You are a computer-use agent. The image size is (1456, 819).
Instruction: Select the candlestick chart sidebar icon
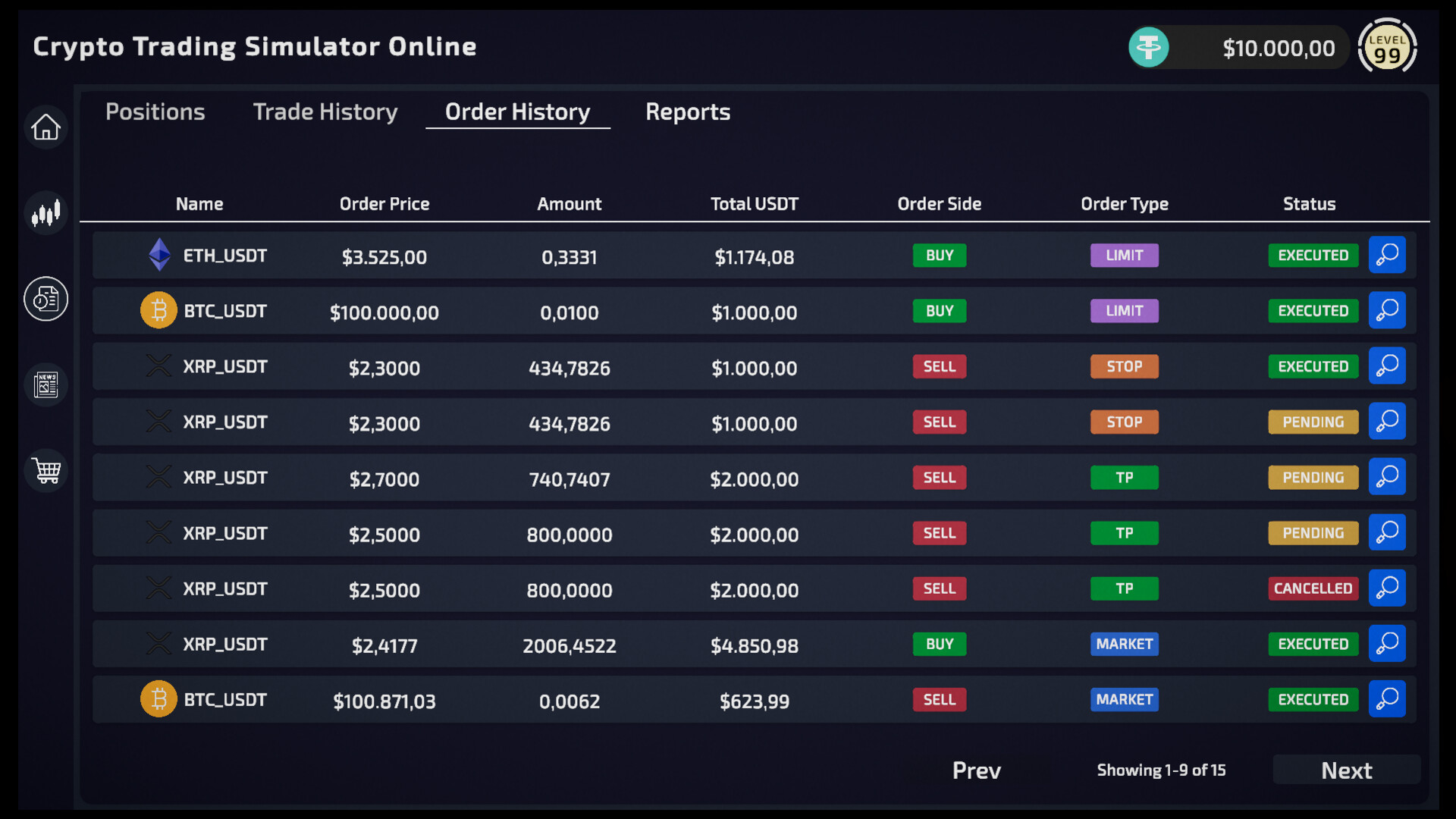45,213
